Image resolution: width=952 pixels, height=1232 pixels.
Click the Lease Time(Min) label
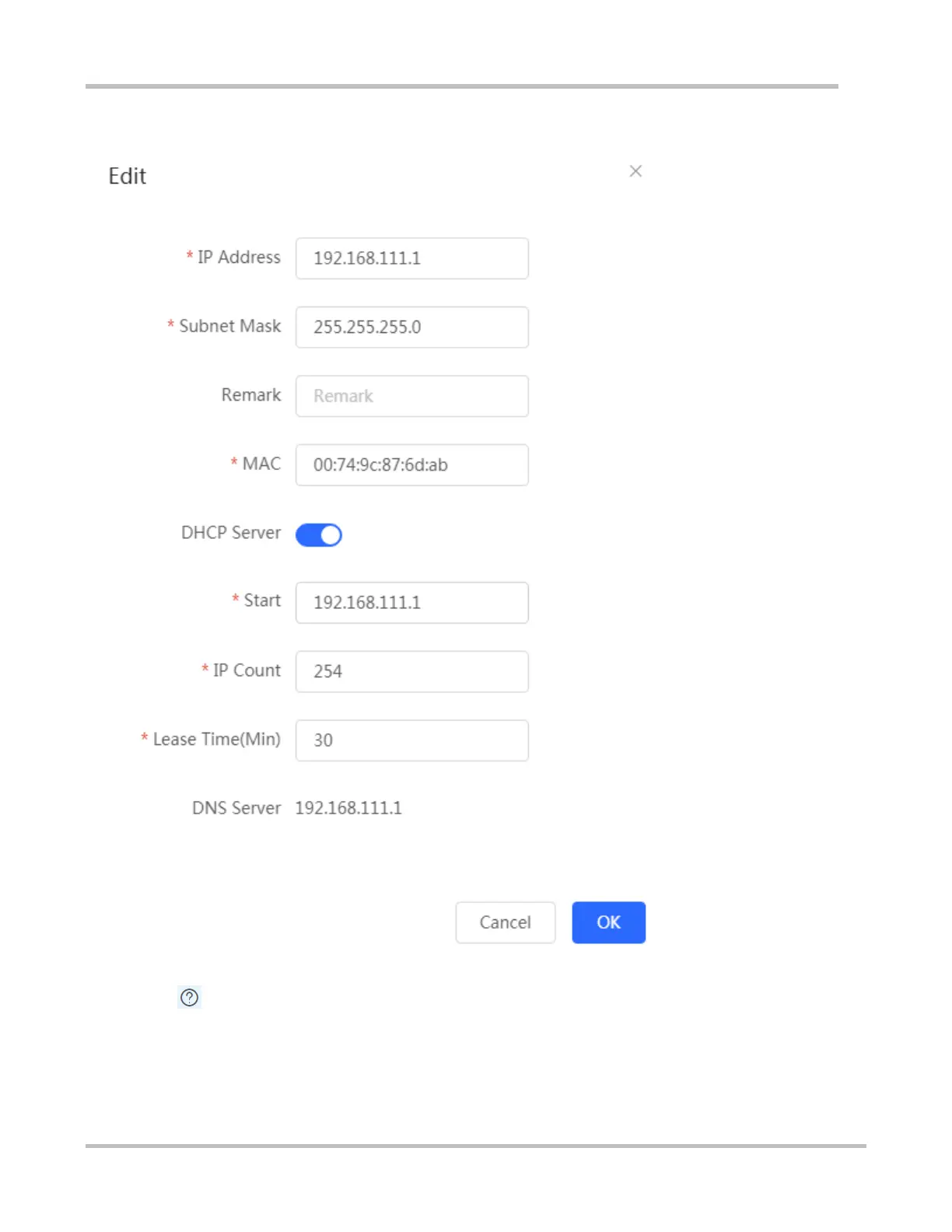pos(217,739)
